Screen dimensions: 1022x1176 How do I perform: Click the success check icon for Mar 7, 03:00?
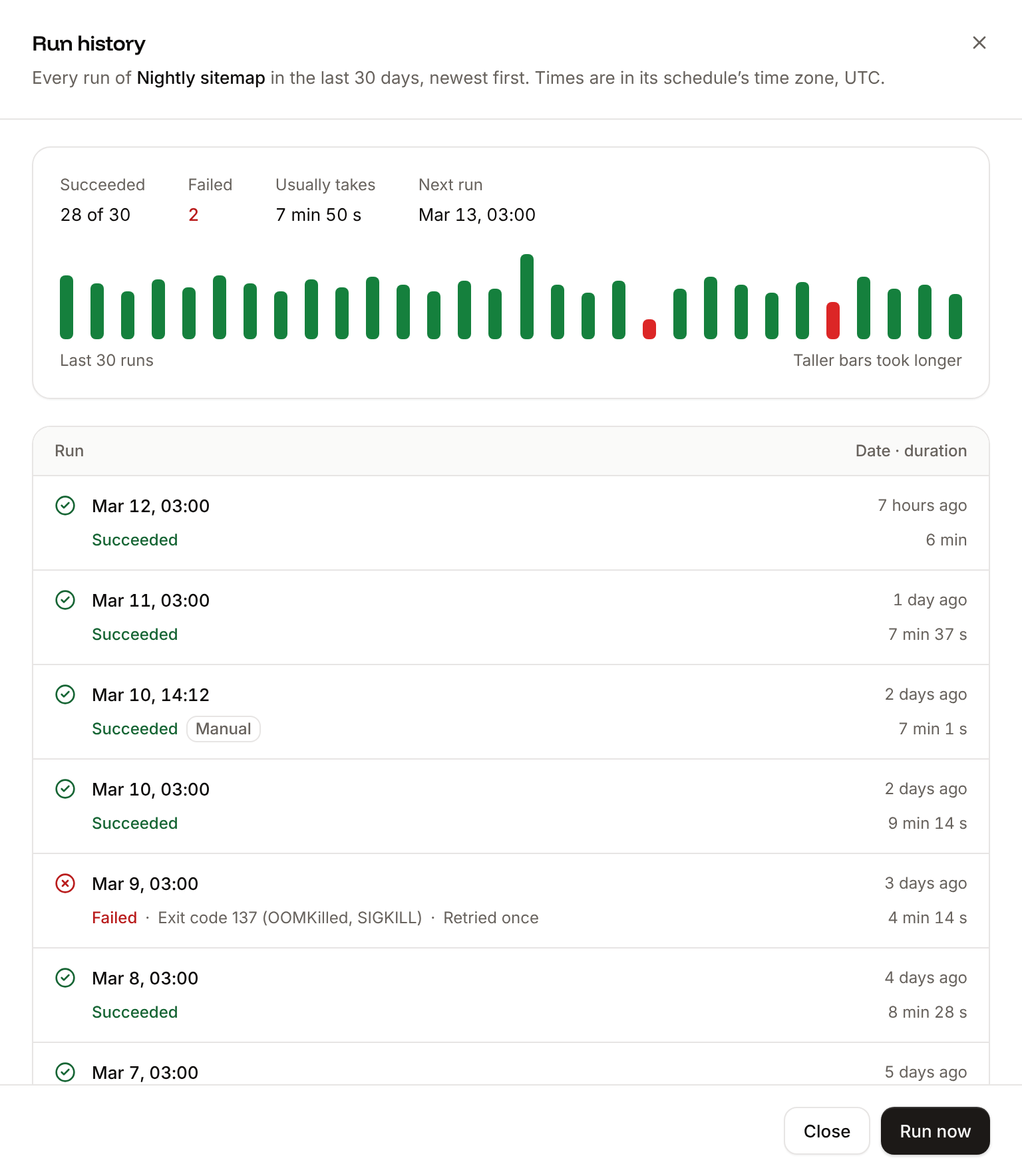65,1073
